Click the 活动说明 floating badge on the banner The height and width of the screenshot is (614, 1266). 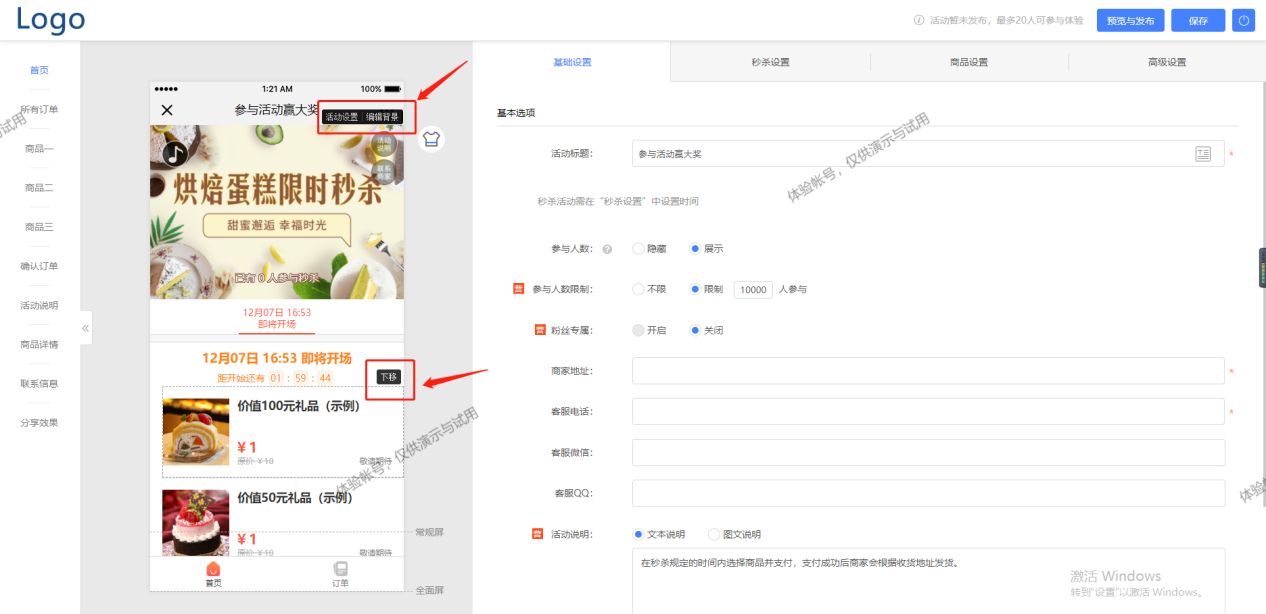384,144
